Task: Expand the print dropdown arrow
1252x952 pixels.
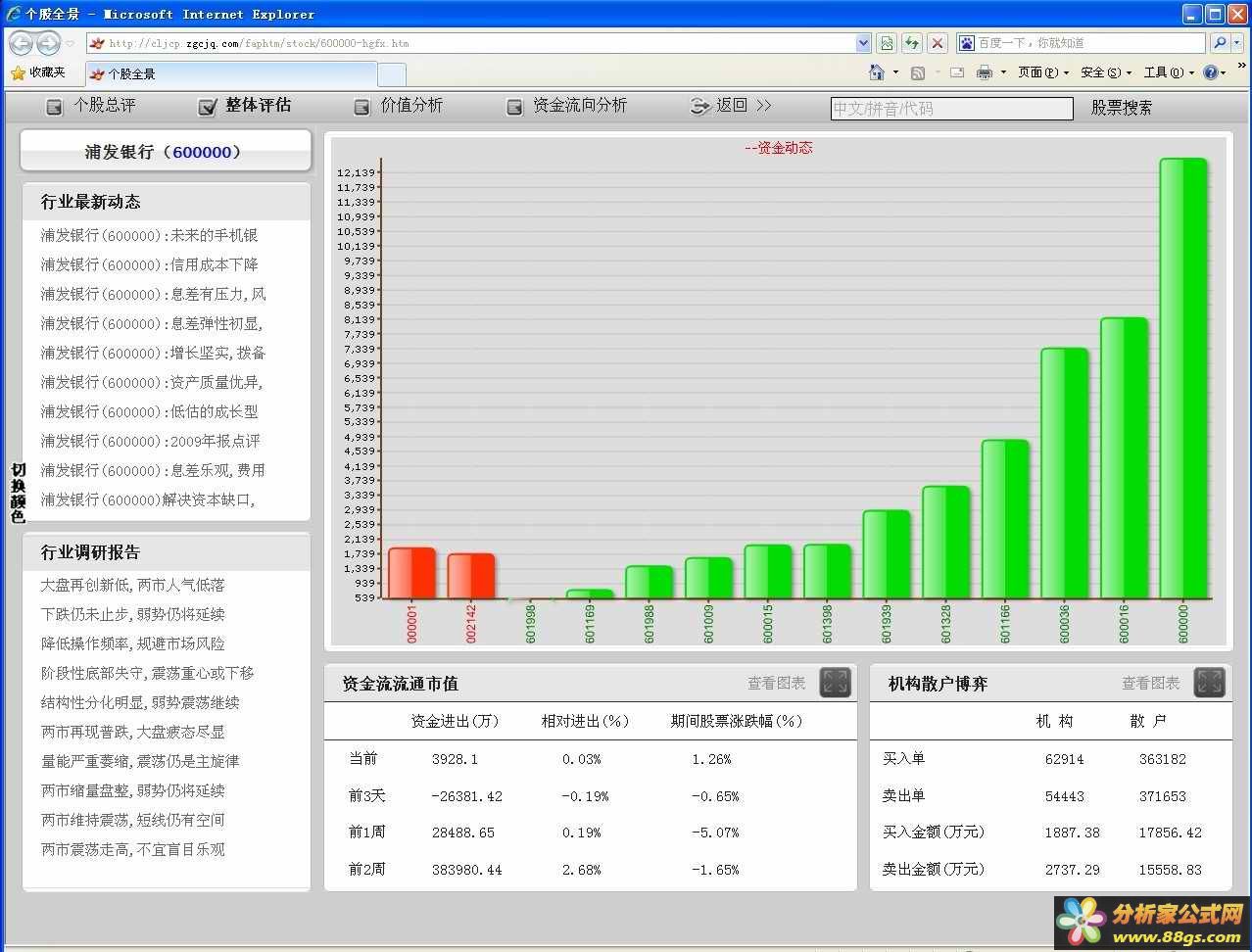Action: [1003, 72]
